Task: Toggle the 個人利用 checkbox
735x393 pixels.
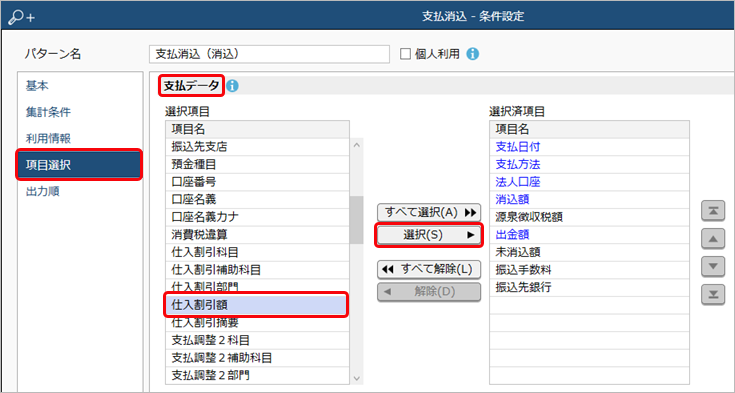Action: [405, 54]
